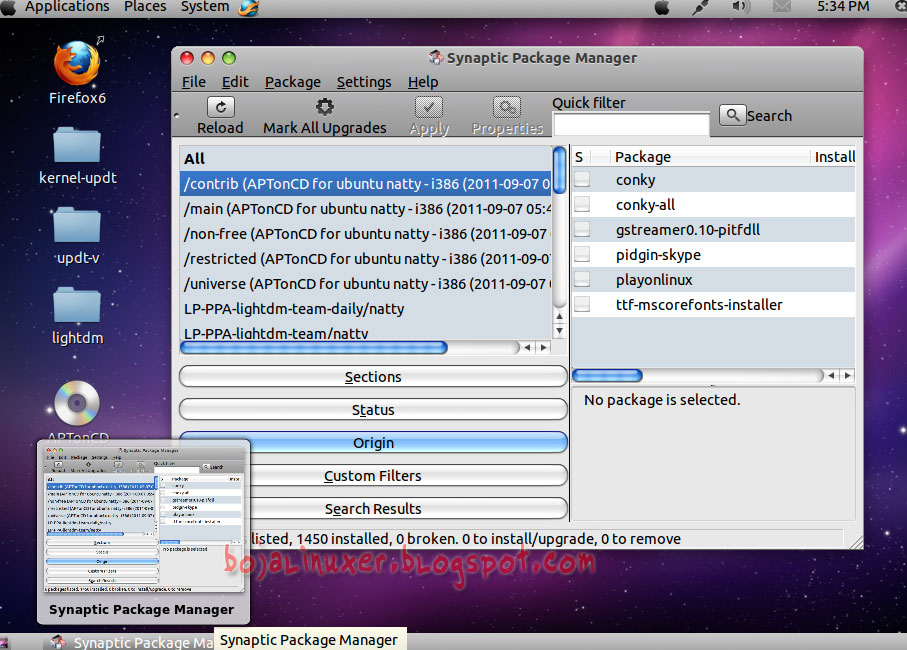This screenshot has width=907, height=650.
Task: Toggle status checkbox for gstreamer0.10-pitfdll
Action: point(582,229)
